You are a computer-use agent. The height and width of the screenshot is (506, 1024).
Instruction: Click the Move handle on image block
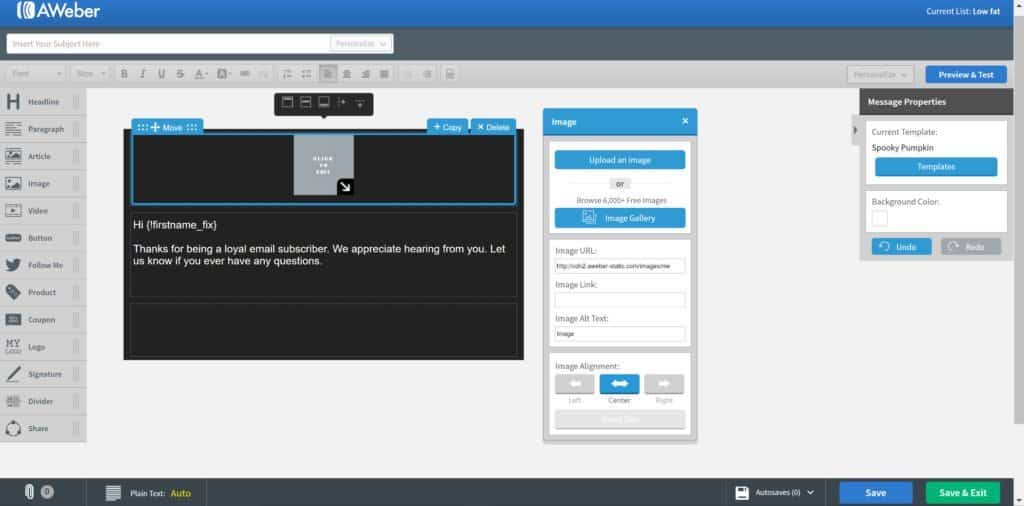coord(167,127)
